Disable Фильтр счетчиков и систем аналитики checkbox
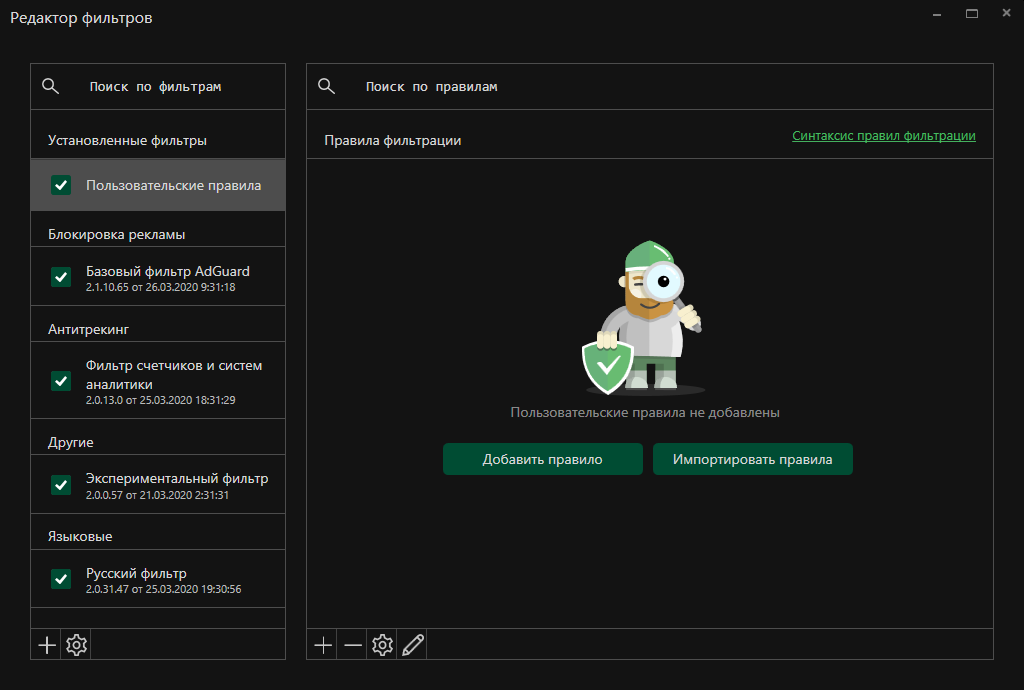This screenshot has width=1024, height=690. 61,381
